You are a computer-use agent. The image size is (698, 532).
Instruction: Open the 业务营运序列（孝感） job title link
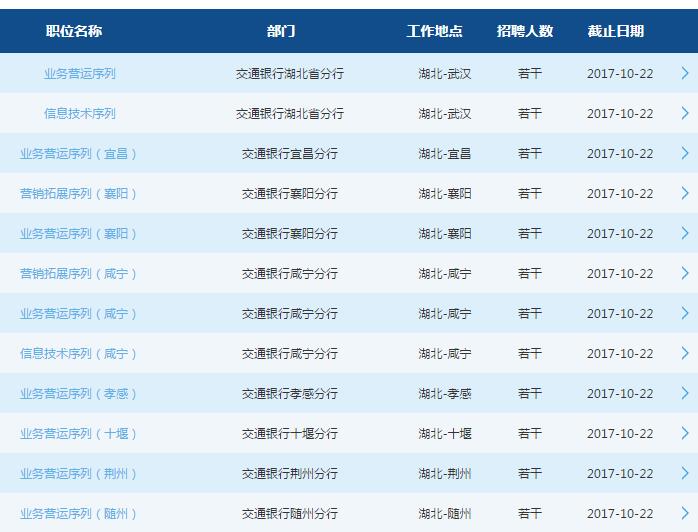pos(79,394)
